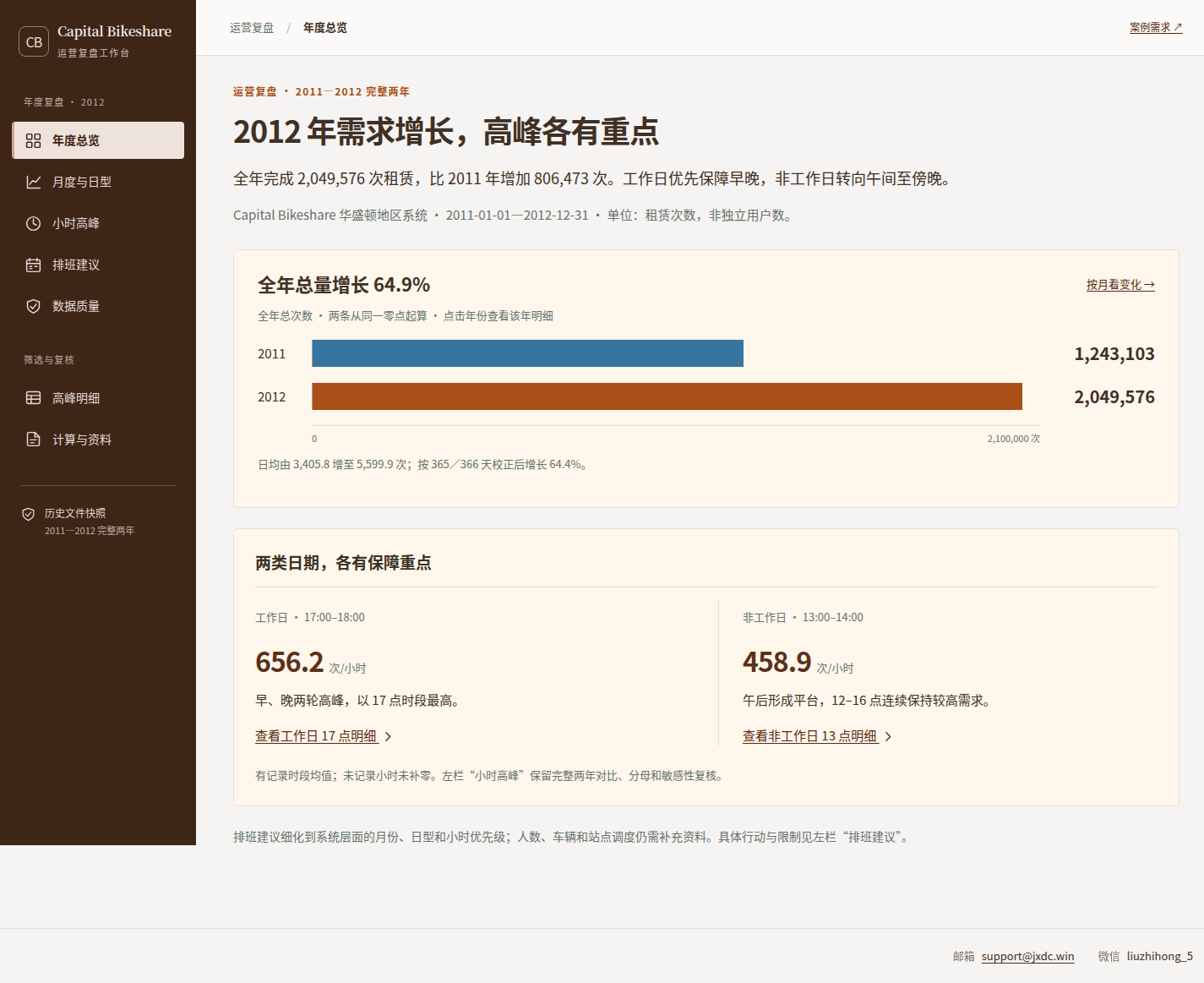Click the 排班建议 calendar icon
Viewport: 1204px width, 983px height.
pyautogui.click(x=33, y=265)
